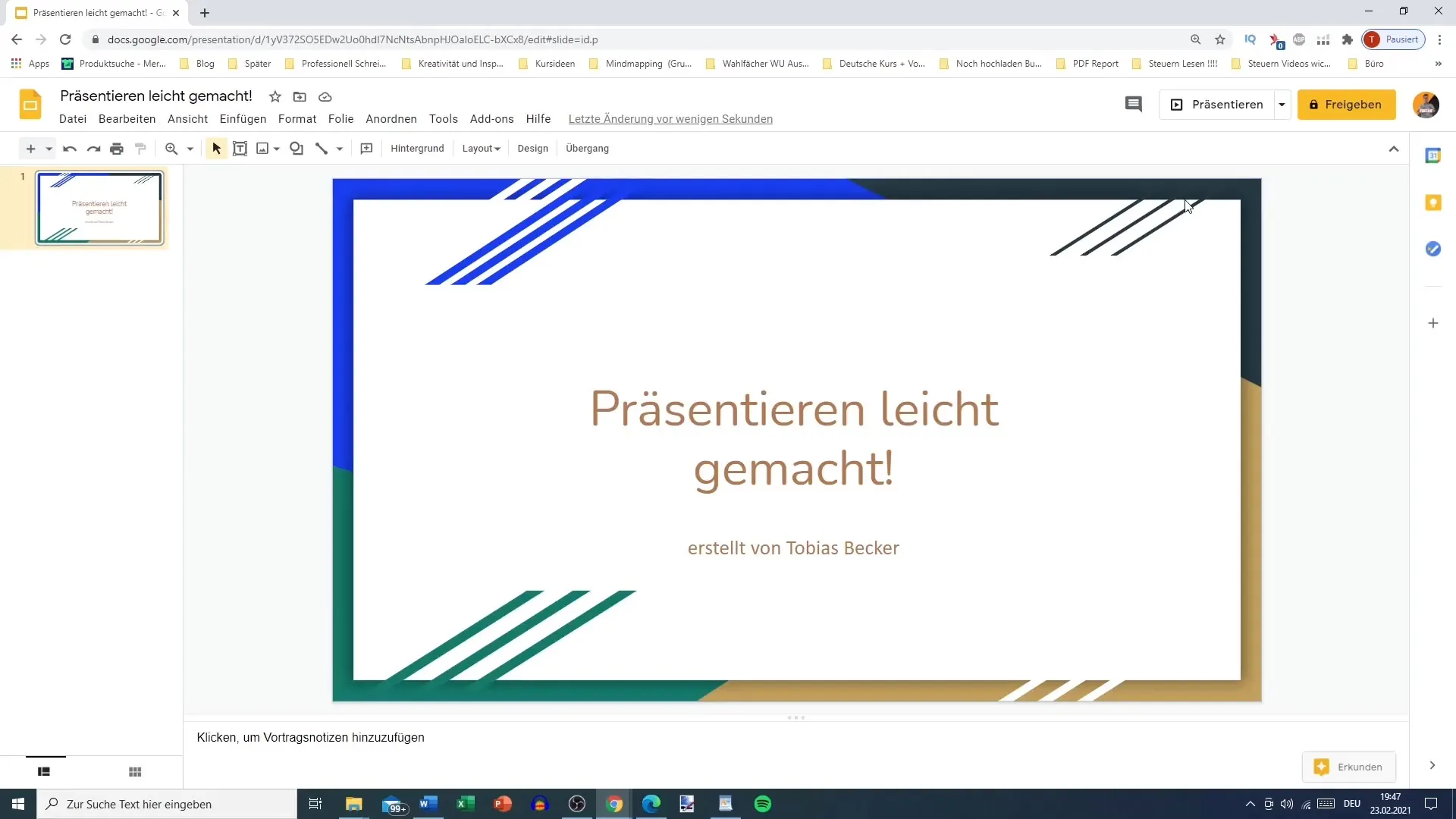The width and height of the screenshot is (1456, 819).
Task: Click the shape insertion icon
Action: pos(297,148)
